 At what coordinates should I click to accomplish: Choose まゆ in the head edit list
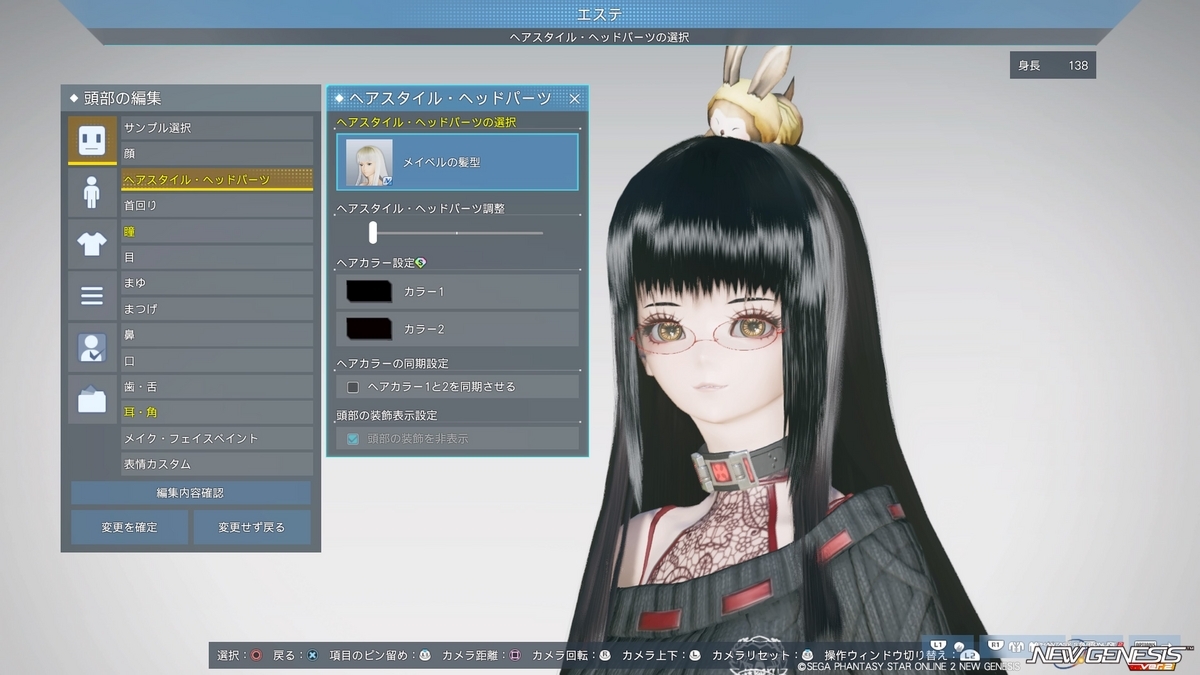pyautogui.click(x=218, y=284)
